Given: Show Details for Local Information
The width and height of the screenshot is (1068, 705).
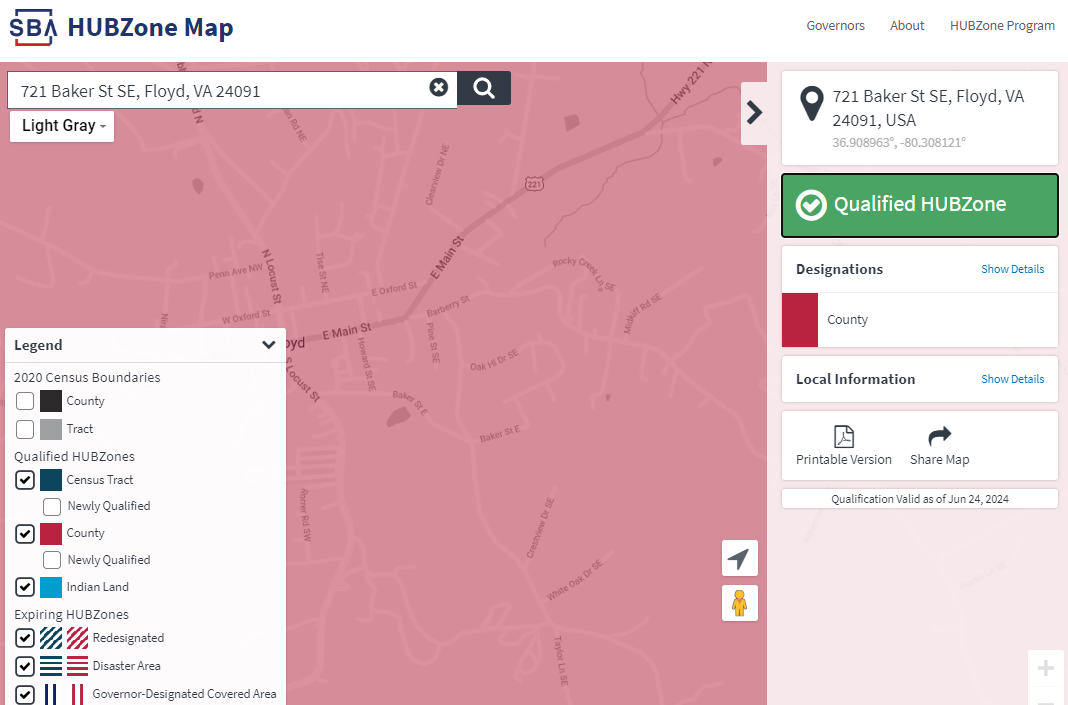Looking at the screenshot, I should coord(1012,379).
